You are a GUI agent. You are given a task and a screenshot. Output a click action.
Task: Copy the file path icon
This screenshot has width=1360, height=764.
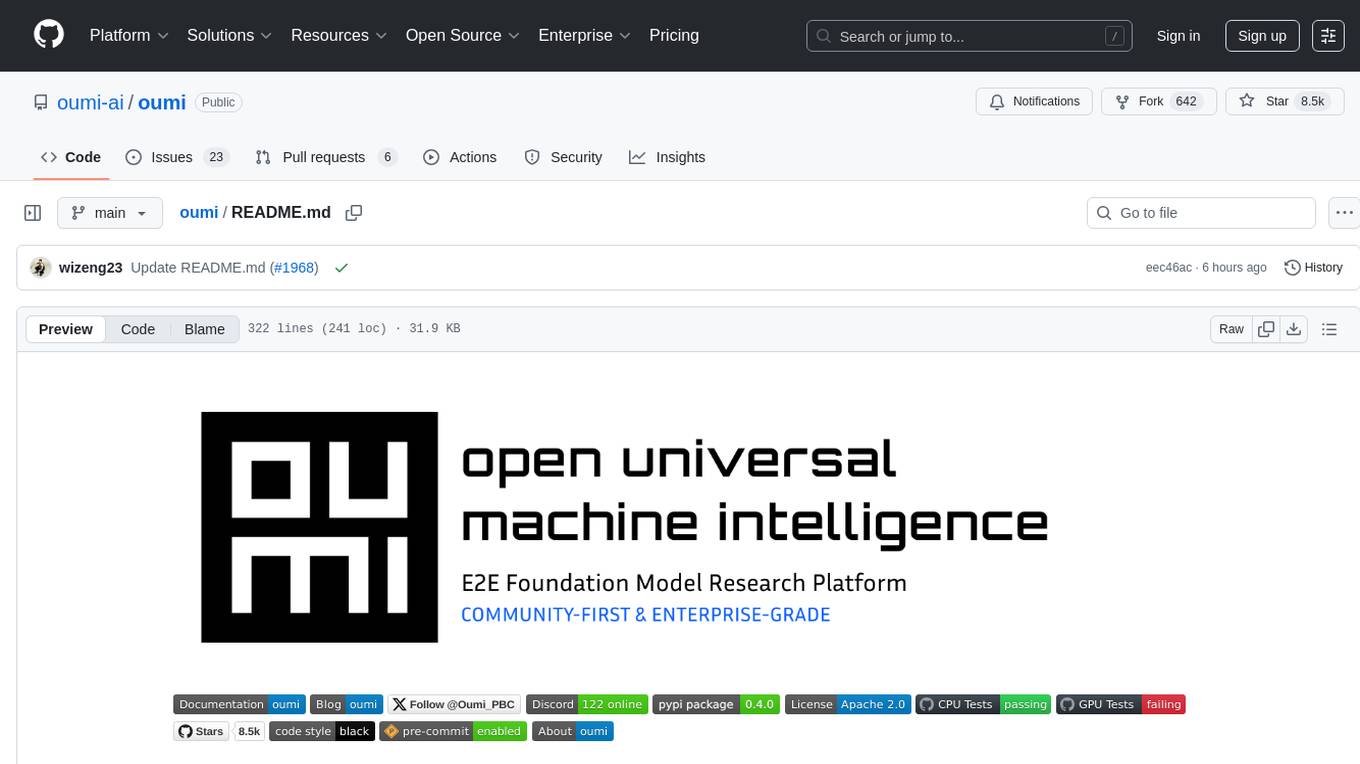point(353,213)
